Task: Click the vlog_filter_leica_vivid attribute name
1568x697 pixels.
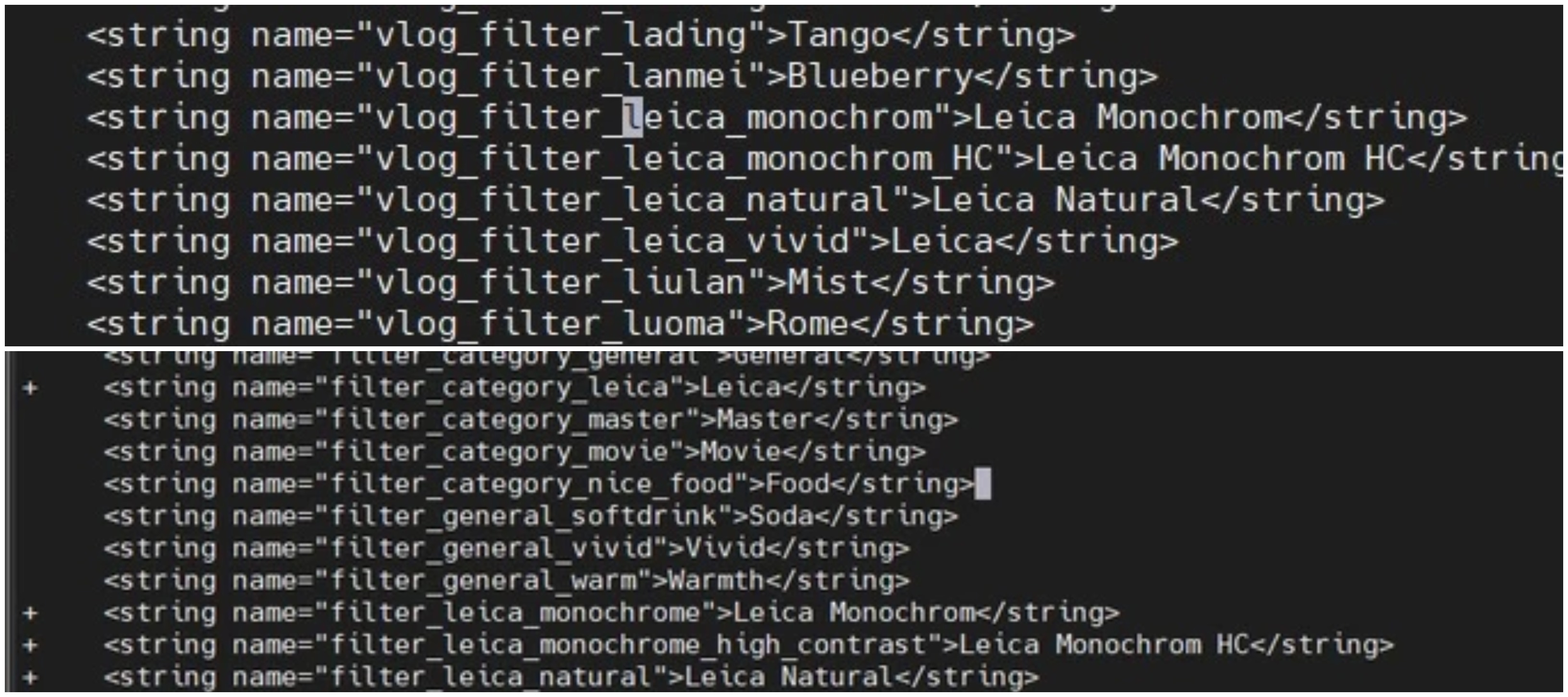Action: click(612, 242)
